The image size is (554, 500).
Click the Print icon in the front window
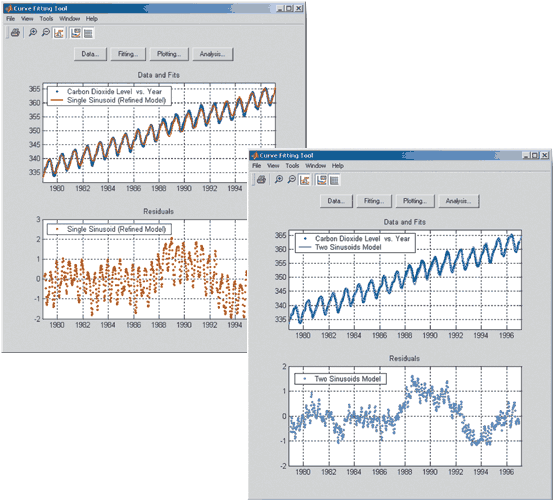tap(261, 180)
